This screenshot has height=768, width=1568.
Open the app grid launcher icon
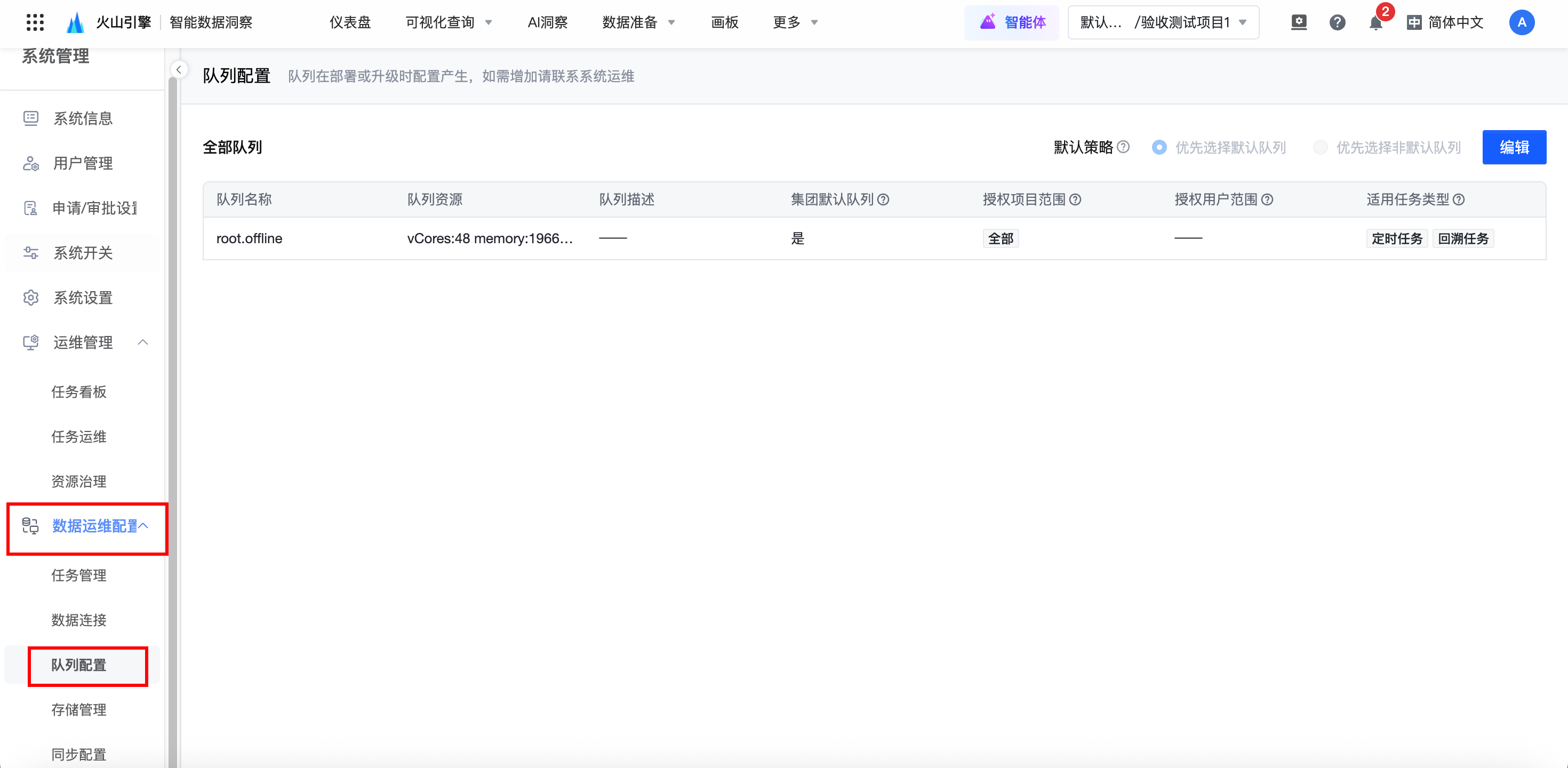click(35, 22)
